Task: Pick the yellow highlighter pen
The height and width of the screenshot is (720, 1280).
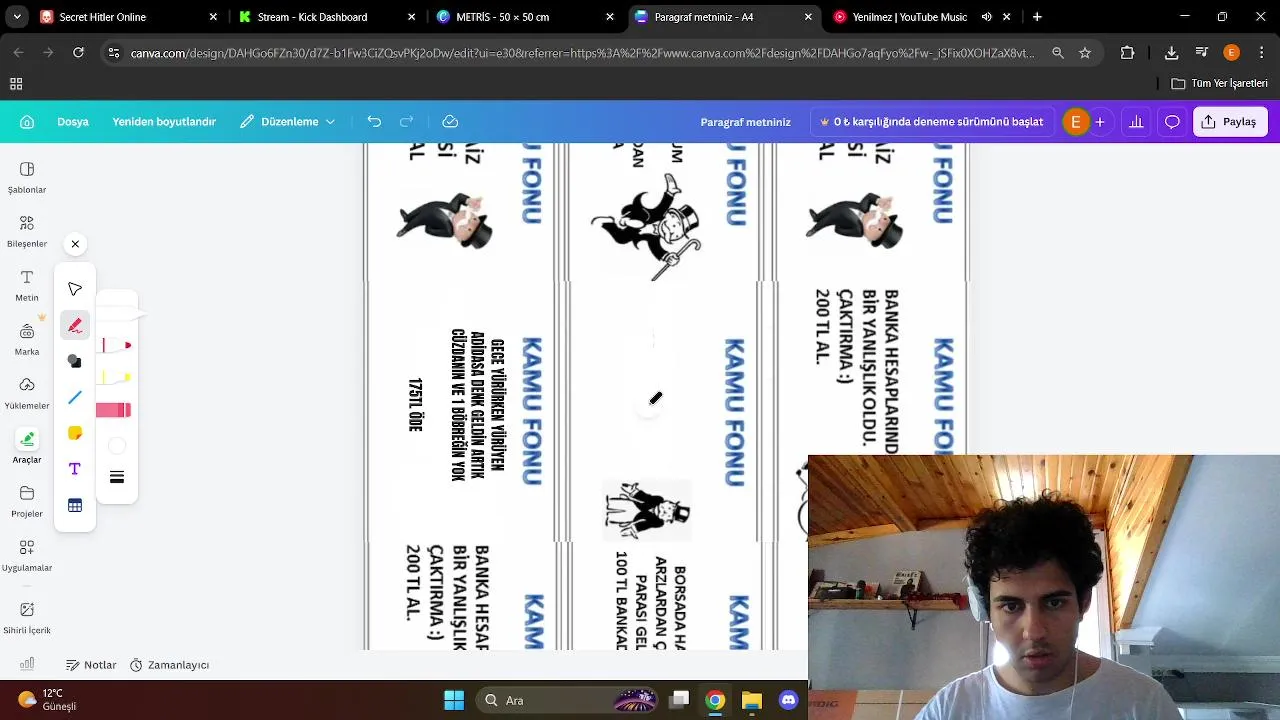Action: coord(116,377)
